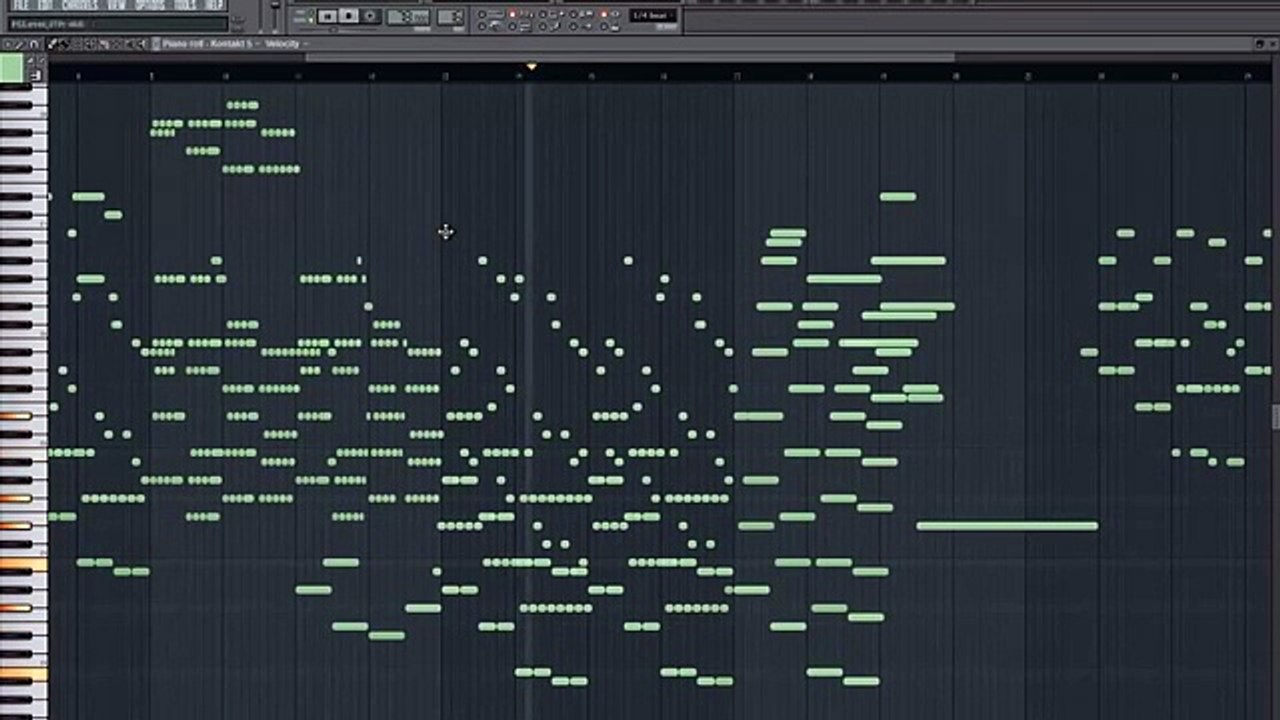Click the piano roll horizontal scrollbar

click(x=630, y=57)
